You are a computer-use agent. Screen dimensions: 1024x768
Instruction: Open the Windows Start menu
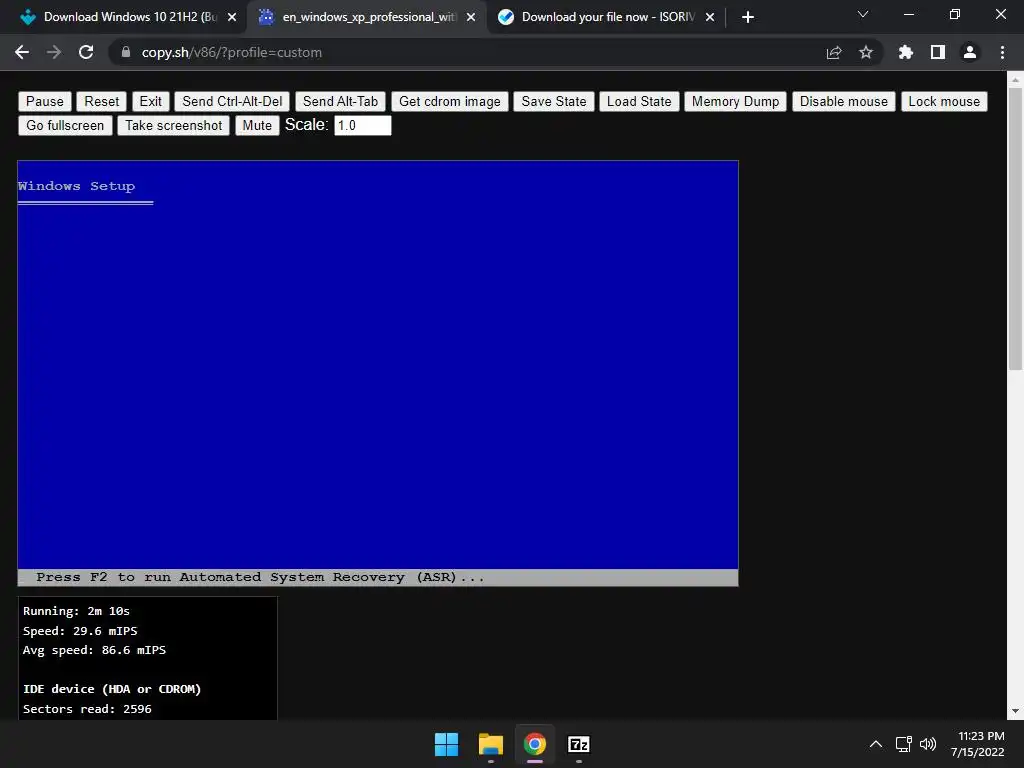(x=447, y=744)
